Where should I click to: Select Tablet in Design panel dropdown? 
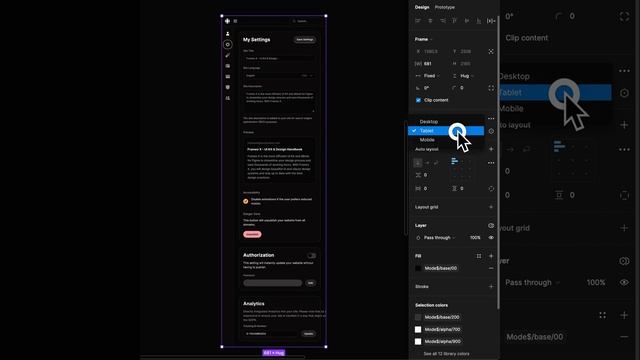click(x=446, y=131)
